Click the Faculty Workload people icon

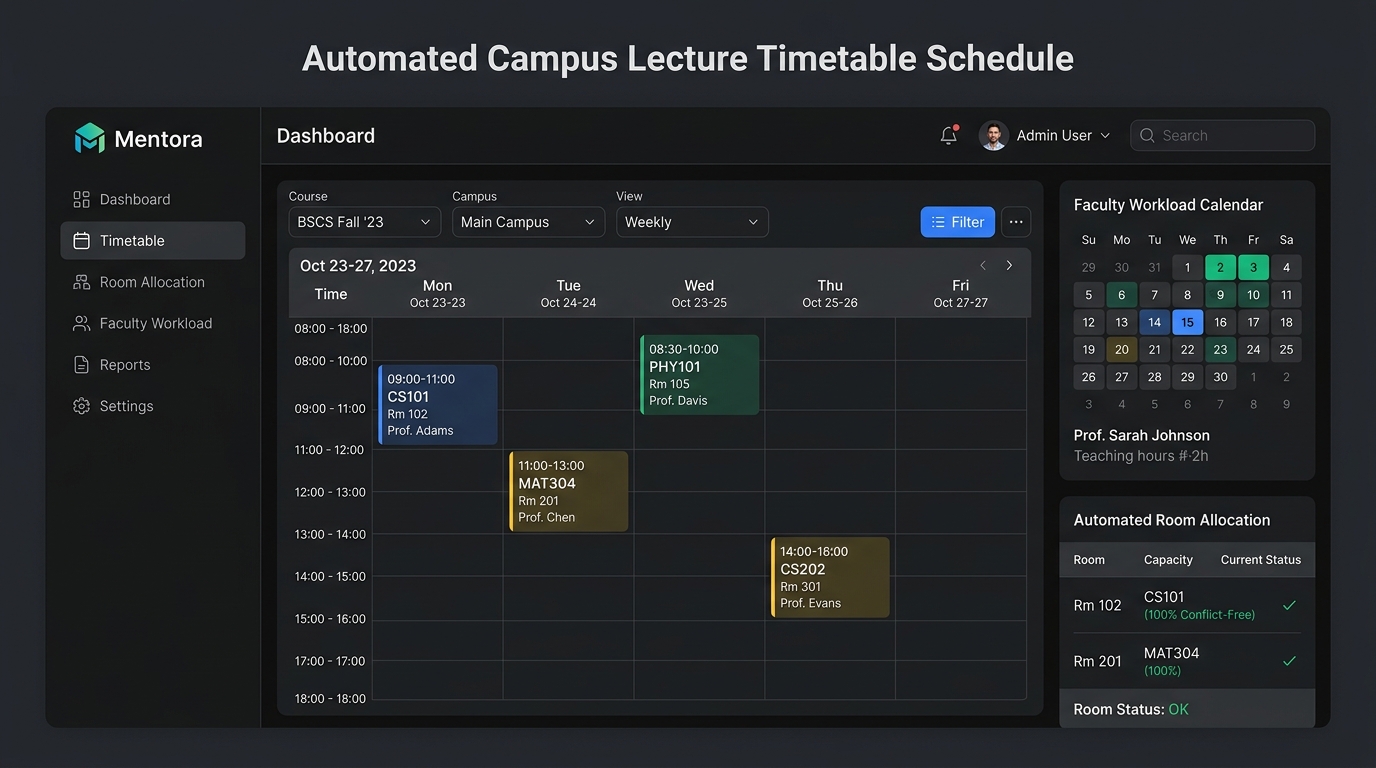click(x=82, y=324)
